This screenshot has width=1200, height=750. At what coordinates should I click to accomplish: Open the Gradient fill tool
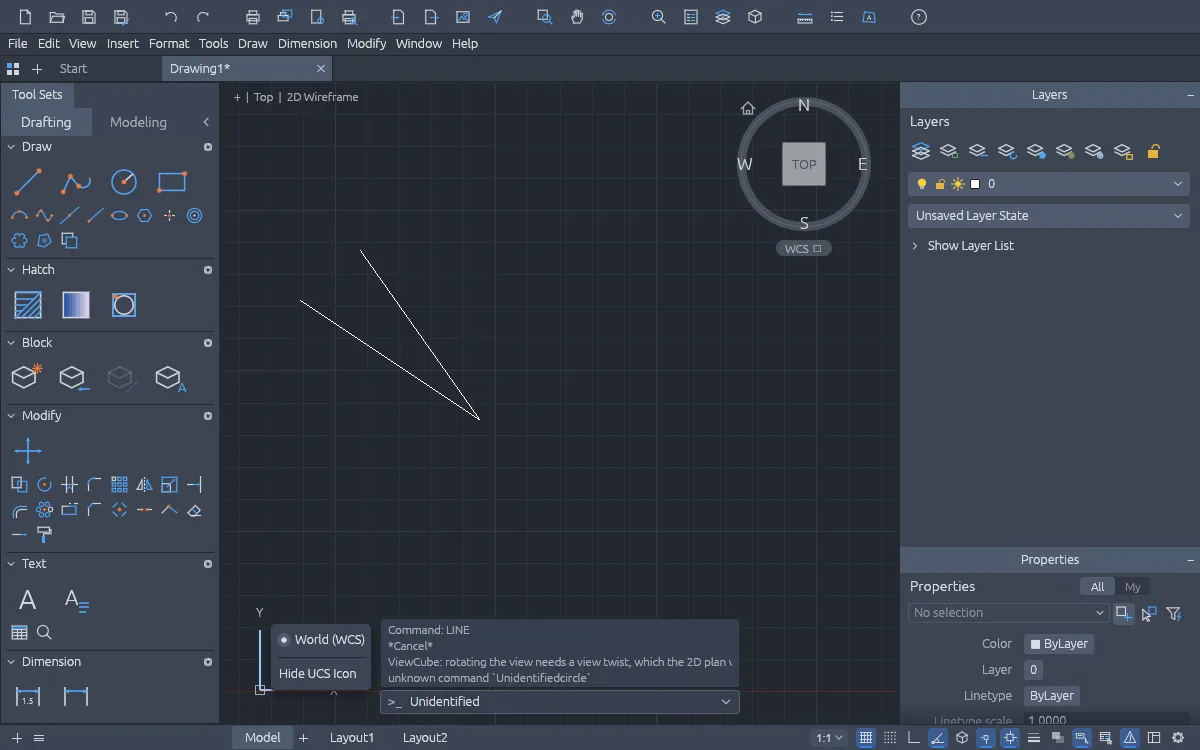(x=76, y=305)
